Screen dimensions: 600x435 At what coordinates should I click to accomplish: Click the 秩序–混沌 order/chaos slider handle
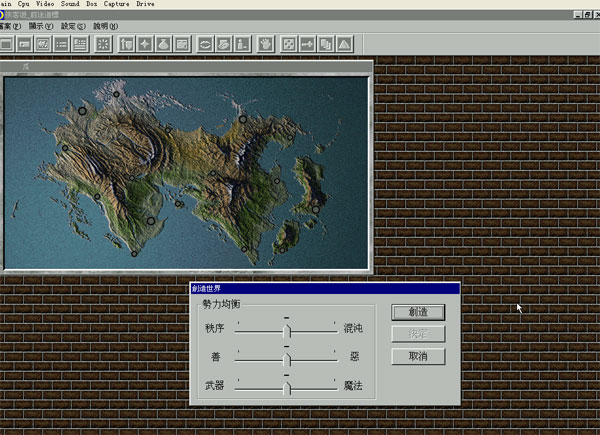[287, 329]
